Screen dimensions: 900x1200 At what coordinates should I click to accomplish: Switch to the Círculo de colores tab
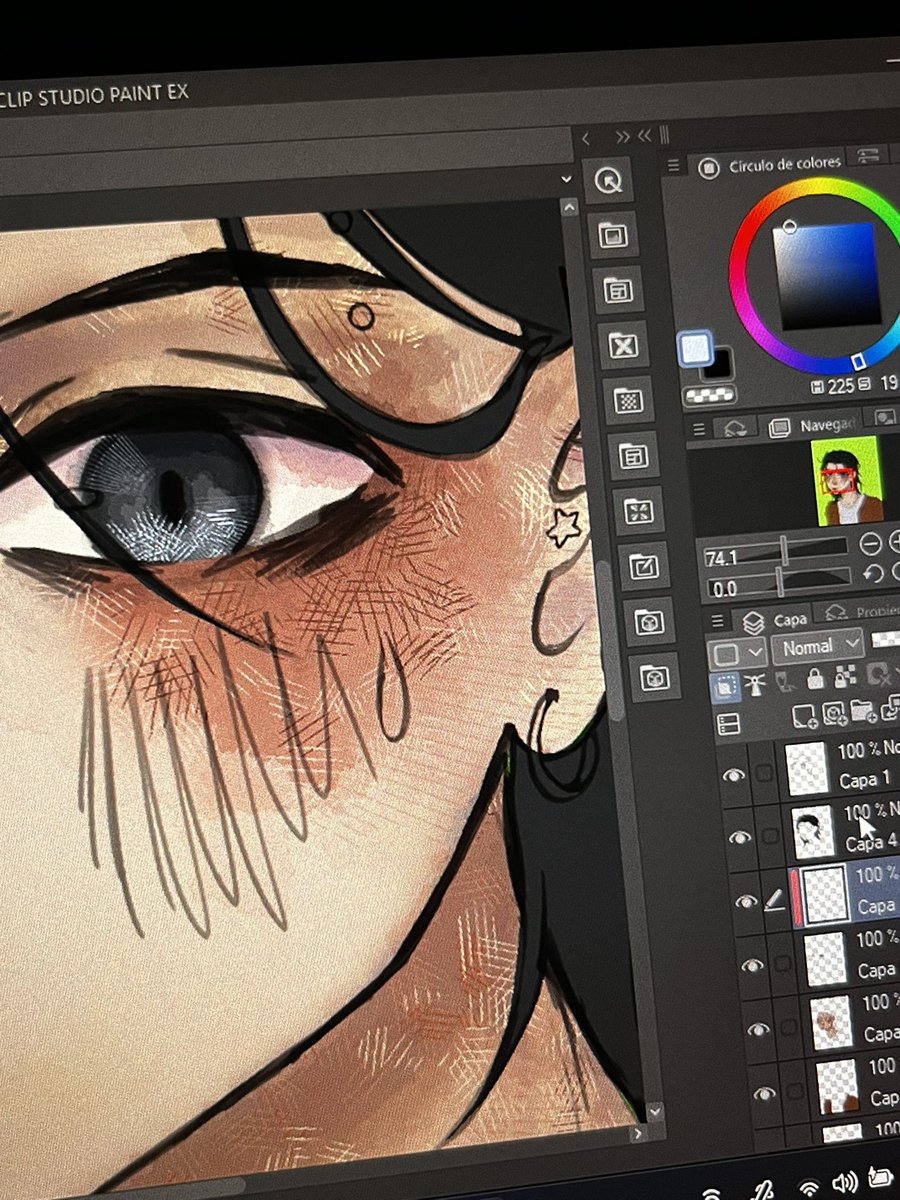[771, 164]
